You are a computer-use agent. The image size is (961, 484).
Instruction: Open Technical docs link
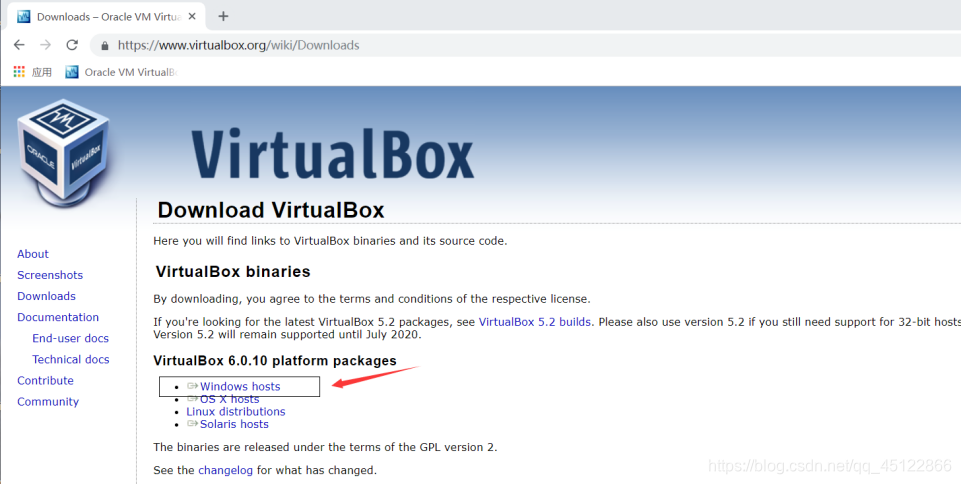pos(70,360)
